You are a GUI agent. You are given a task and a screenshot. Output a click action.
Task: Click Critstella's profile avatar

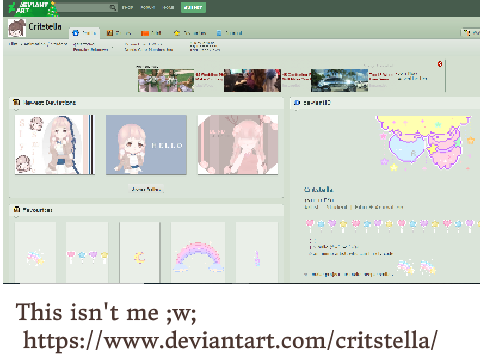click(x=17, y=28)
